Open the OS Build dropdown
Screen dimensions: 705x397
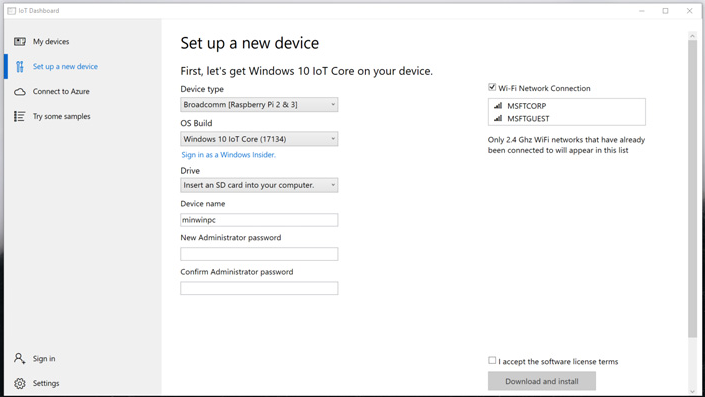[x=259, y=139]
